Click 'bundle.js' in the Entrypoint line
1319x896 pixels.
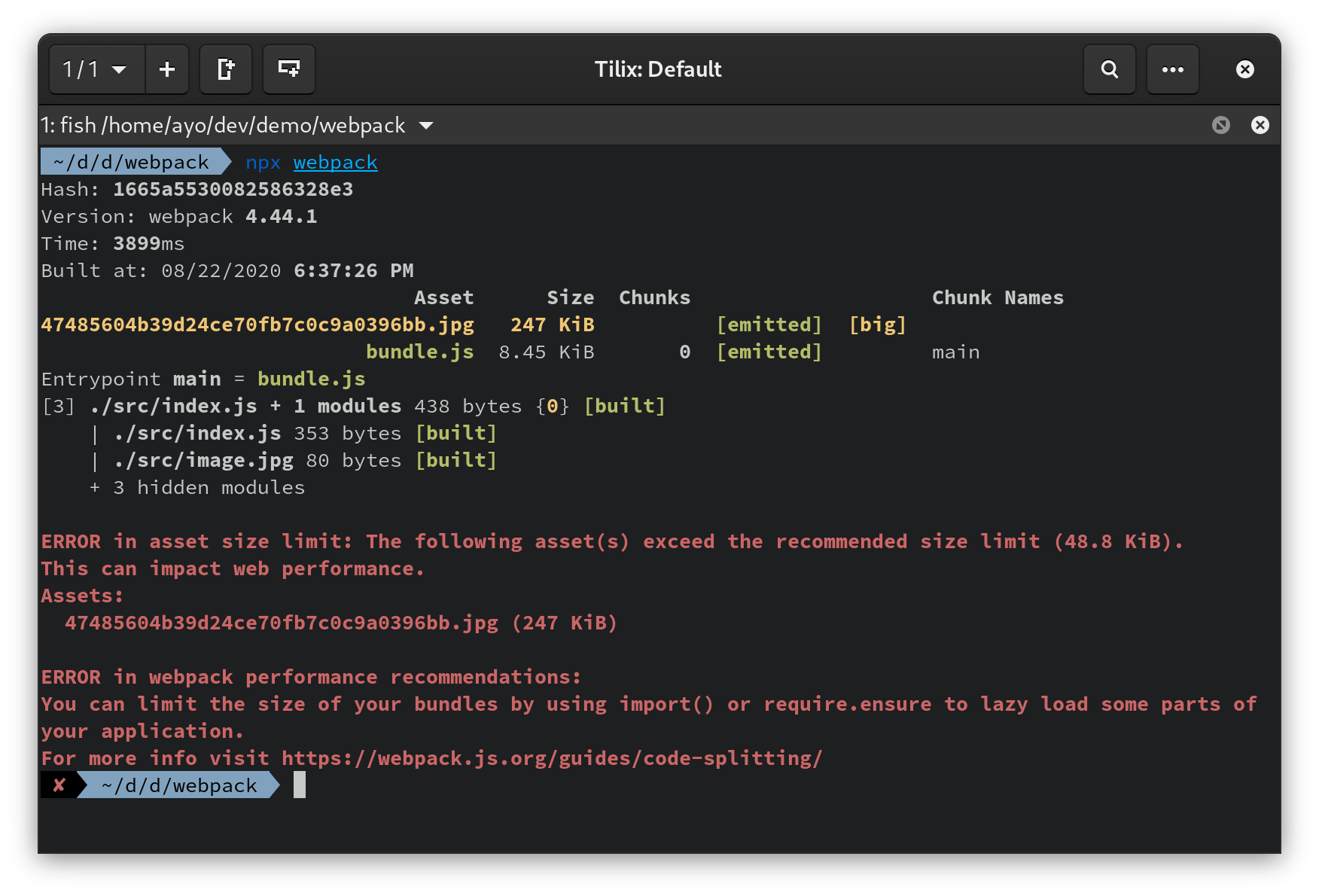point(312,379)
